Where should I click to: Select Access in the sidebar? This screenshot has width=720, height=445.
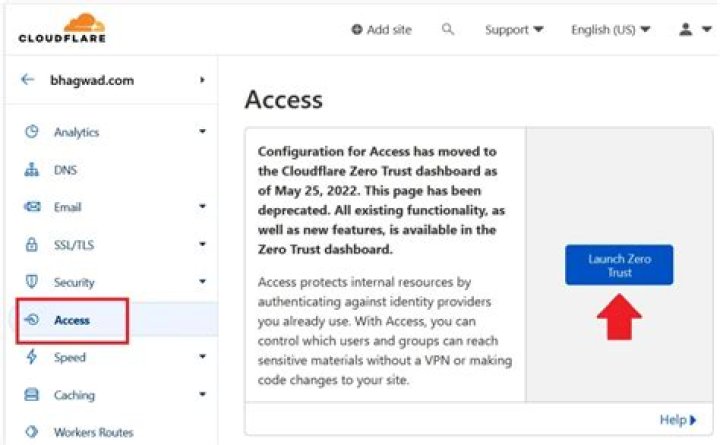(x=71, y=320)
